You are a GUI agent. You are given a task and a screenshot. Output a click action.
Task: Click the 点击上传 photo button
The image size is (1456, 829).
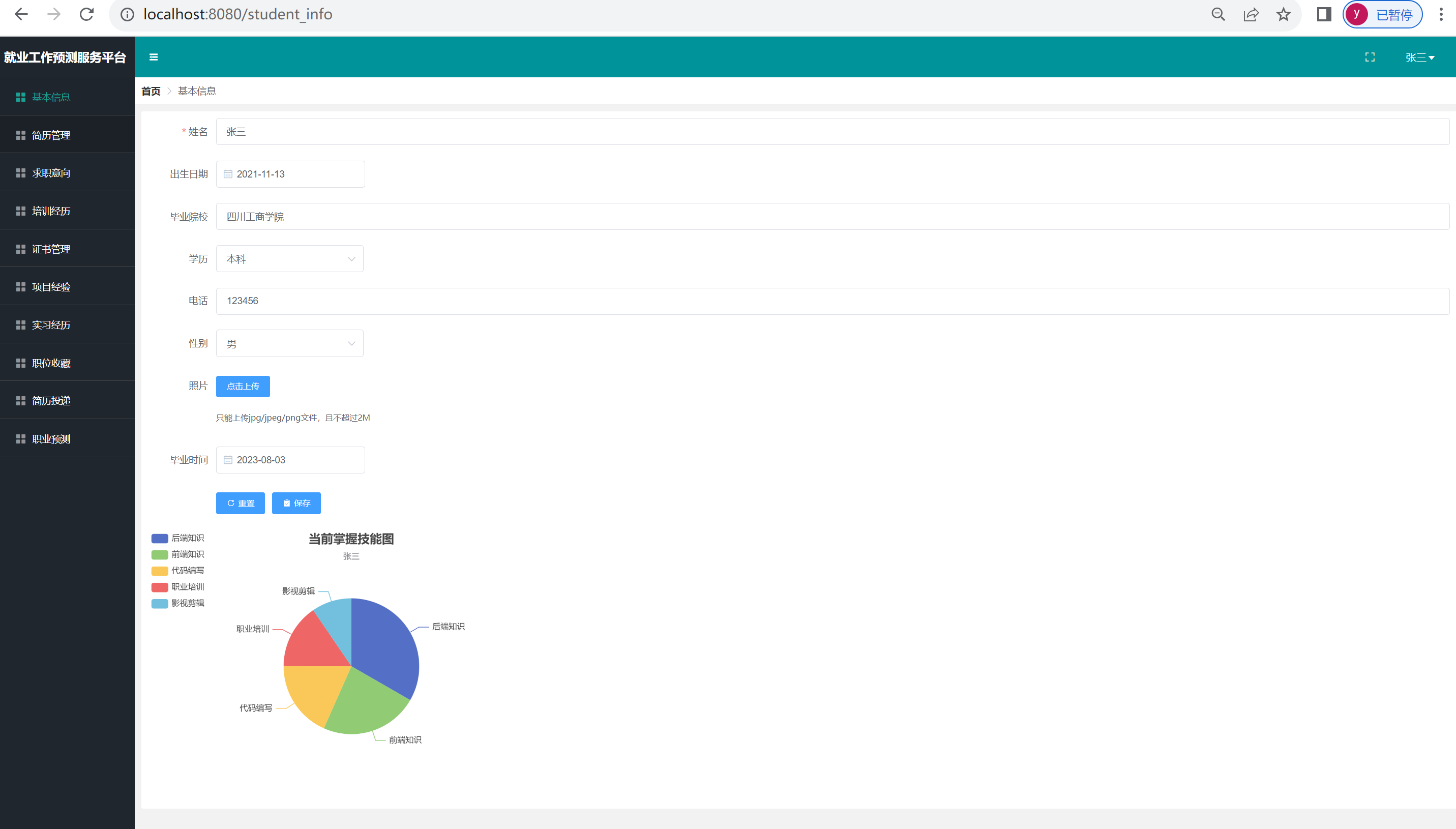[x=243, y=387]
